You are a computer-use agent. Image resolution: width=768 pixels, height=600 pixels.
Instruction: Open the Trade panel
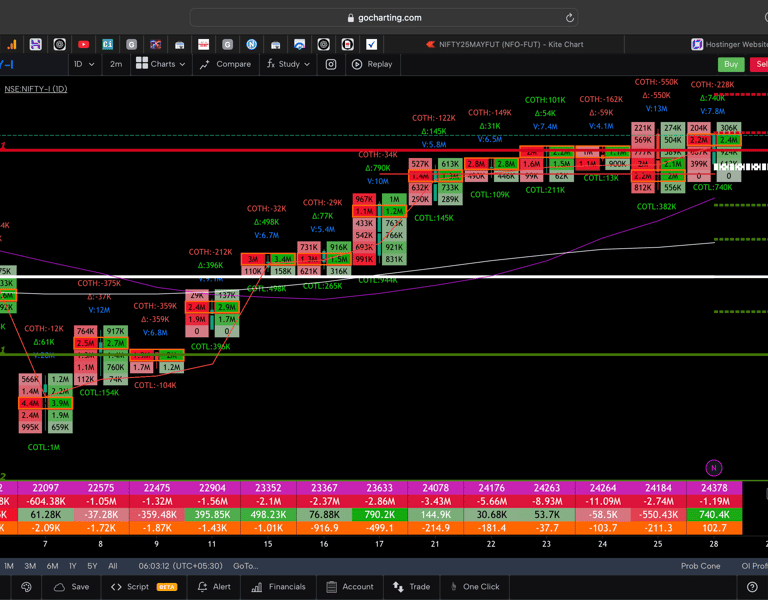[411, 587]
